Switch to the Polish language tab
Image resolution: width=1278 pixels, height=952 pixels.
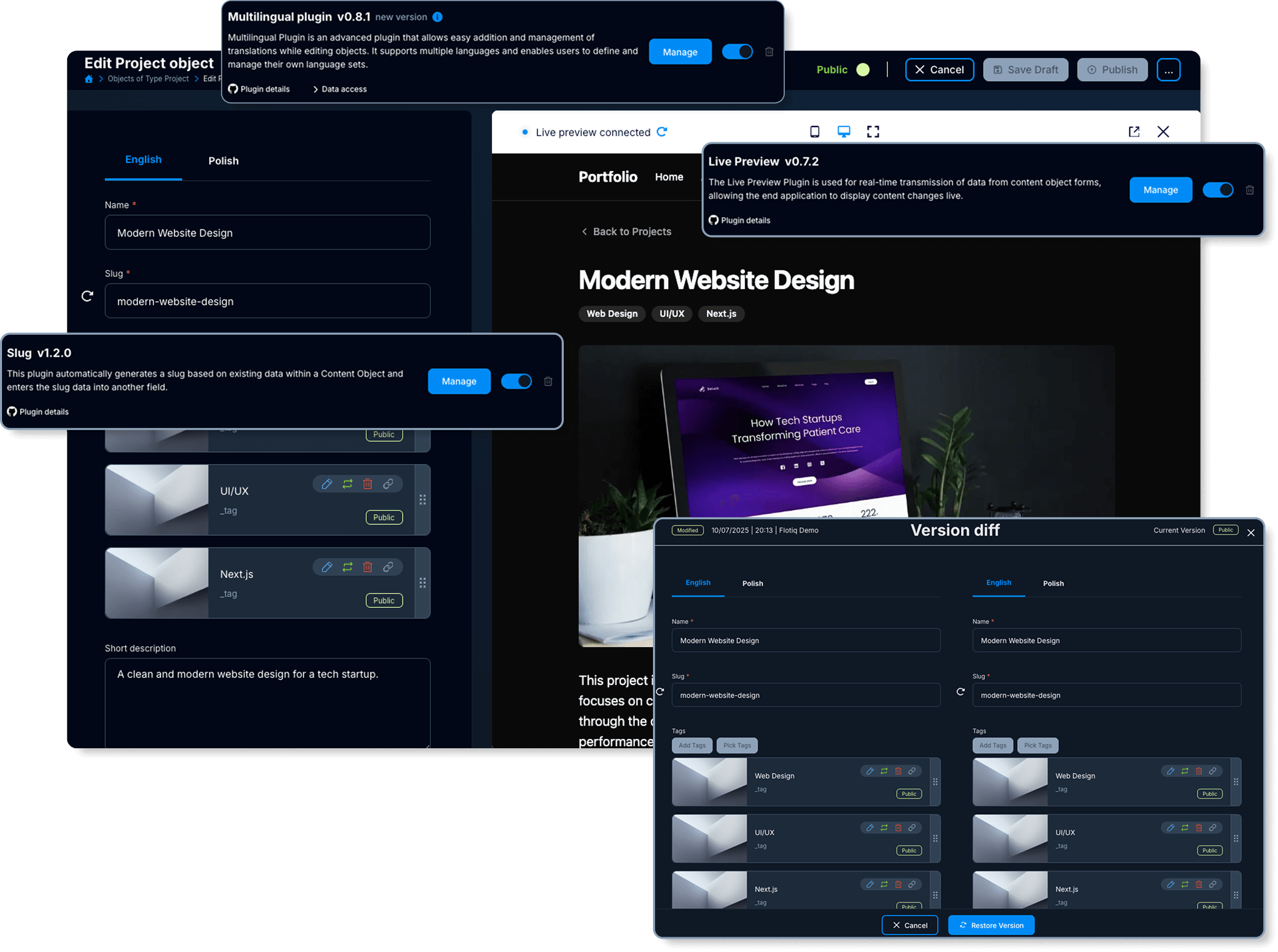223,161
